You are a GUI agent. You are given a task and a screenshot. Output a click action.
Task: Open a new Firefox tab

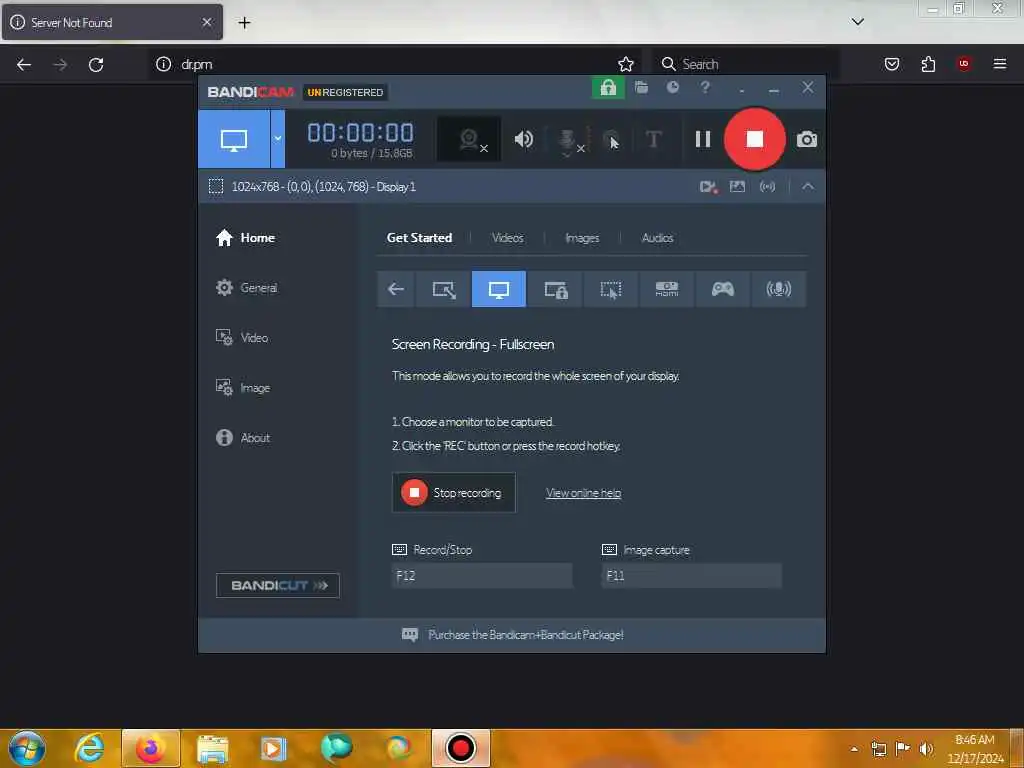pyautogui.click(x=244, y=23)
